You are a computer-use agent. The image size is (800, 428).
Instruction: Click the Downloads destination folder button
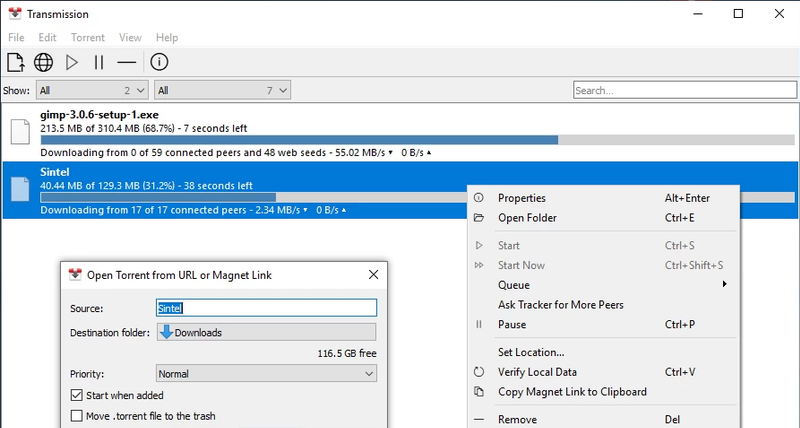(266, 332)
